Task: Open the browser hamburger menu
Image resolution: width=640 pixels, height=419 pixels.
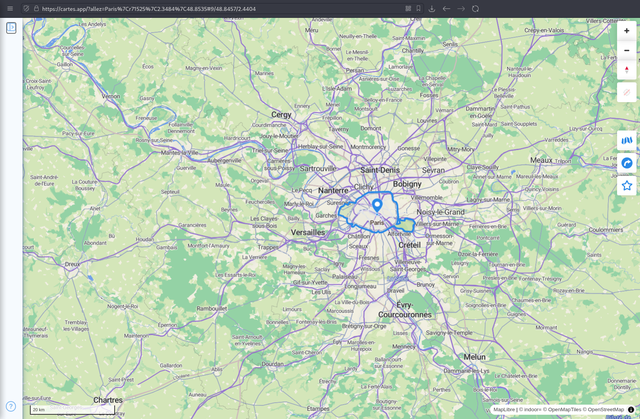Action: pos(10,9)
